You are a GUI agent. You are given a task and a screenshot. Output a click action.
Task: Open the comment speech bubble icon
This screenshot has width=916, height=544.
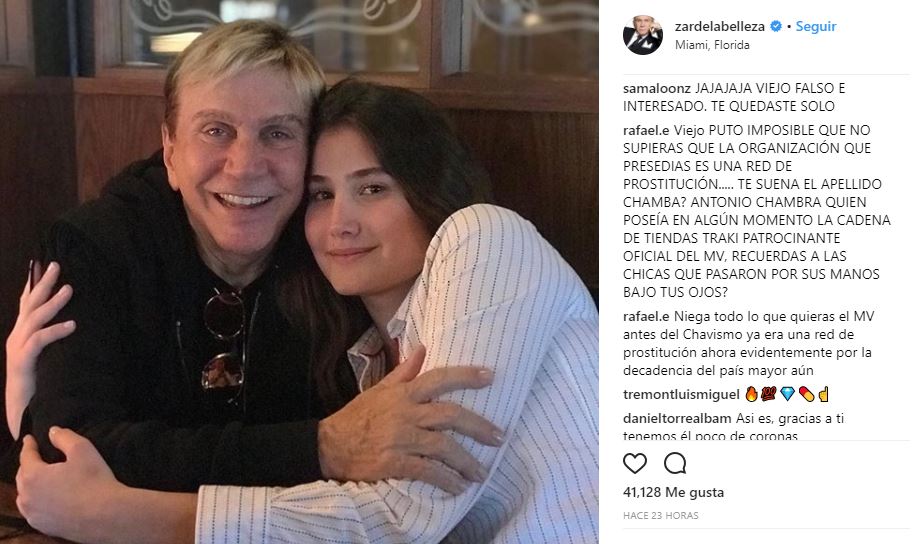tap(675, 463)
